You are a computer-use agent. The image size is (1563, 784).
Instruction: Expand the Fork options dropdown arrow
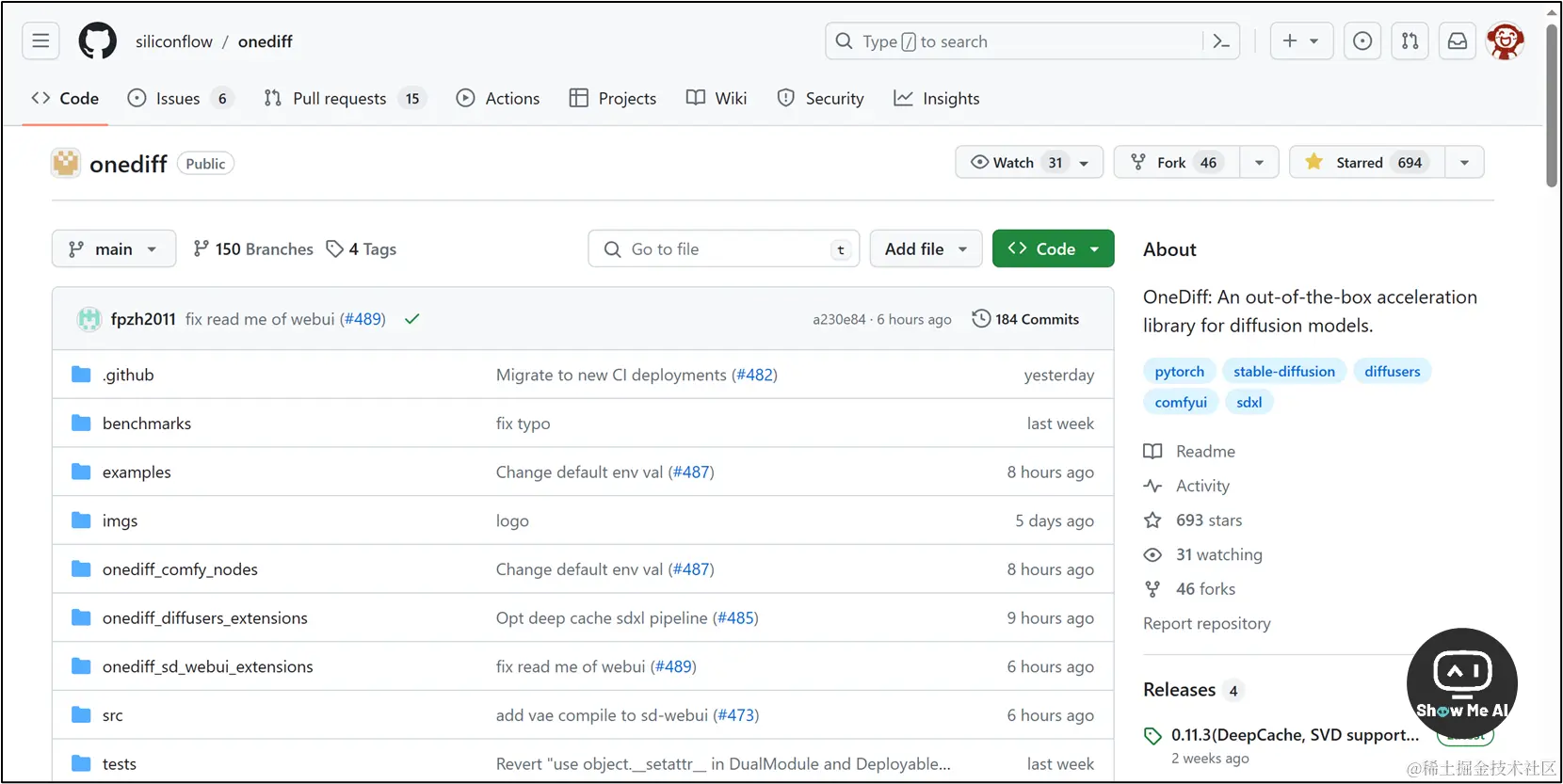(1259, 162)
